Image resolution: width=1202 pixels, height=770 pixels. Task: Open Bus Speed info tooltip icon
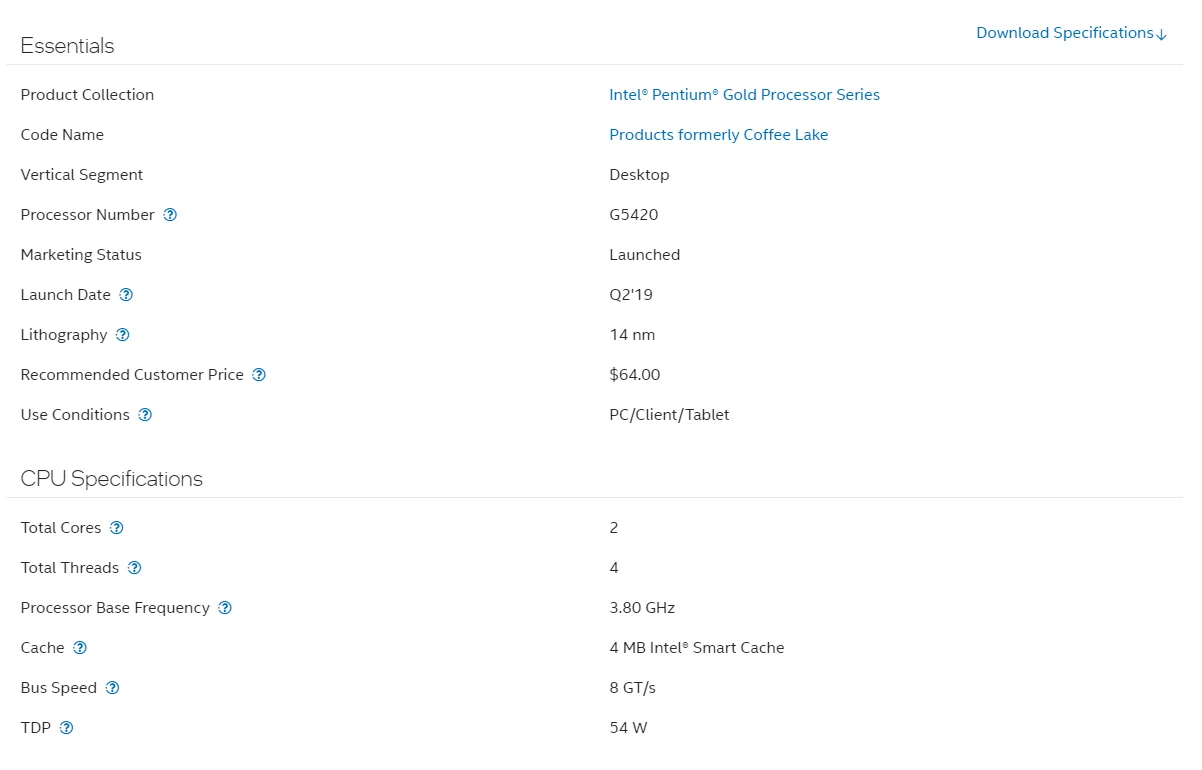point(113,688)
